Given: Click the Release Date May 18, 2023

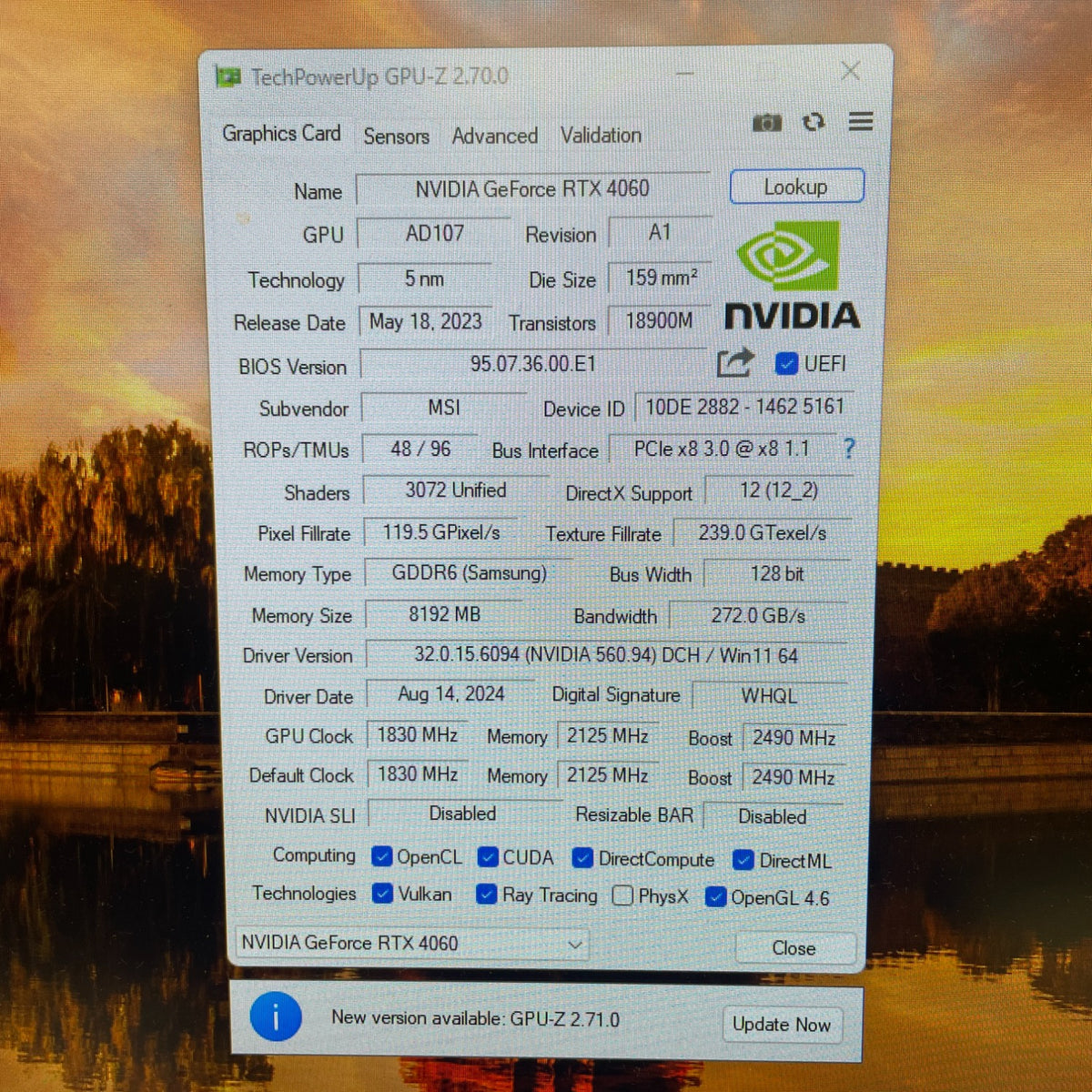Looking at the screenshot, I should point(425,321).
